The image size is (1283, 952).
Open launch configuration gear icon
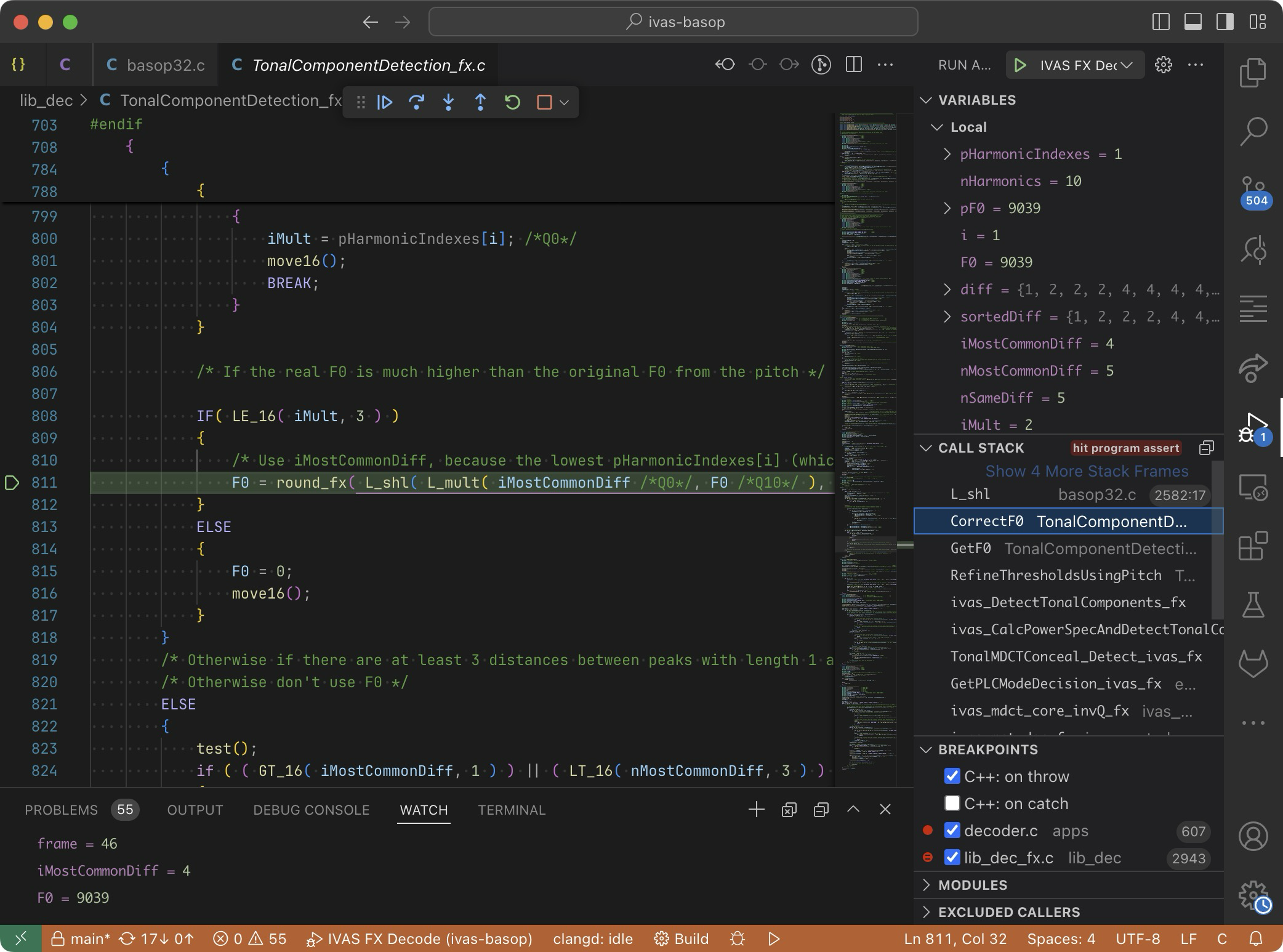tap(1164, 65)
